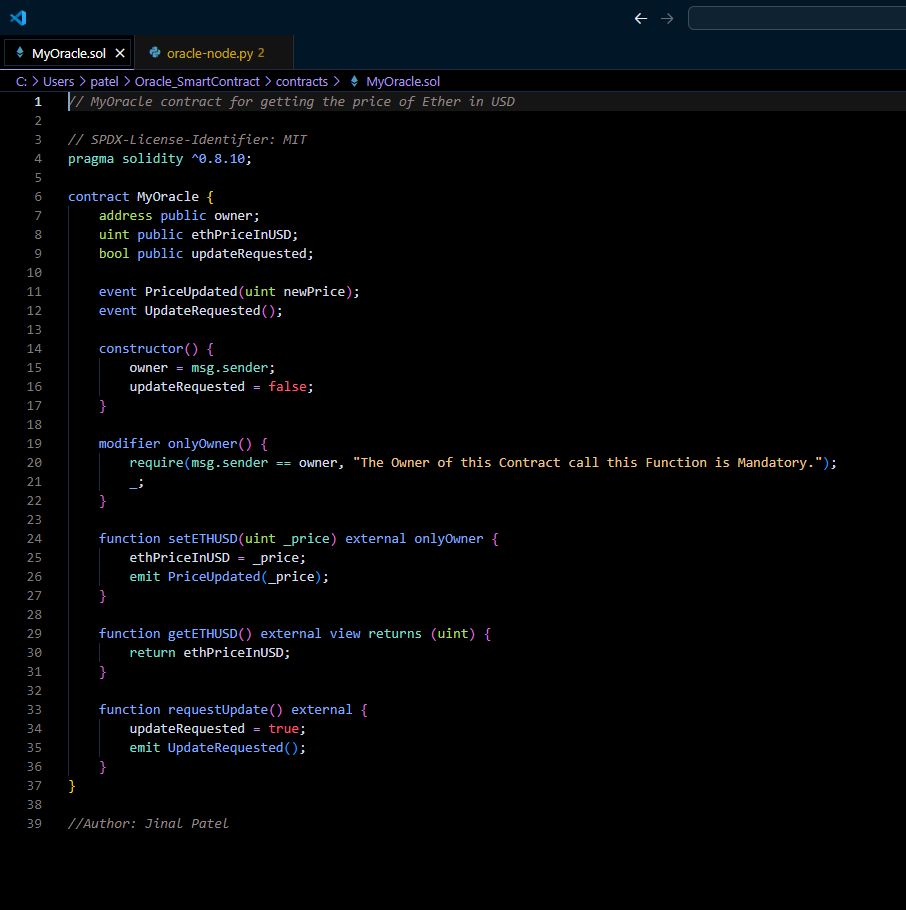
Task: Click the "require" call on line 20
Action: (x=156, y=463)
